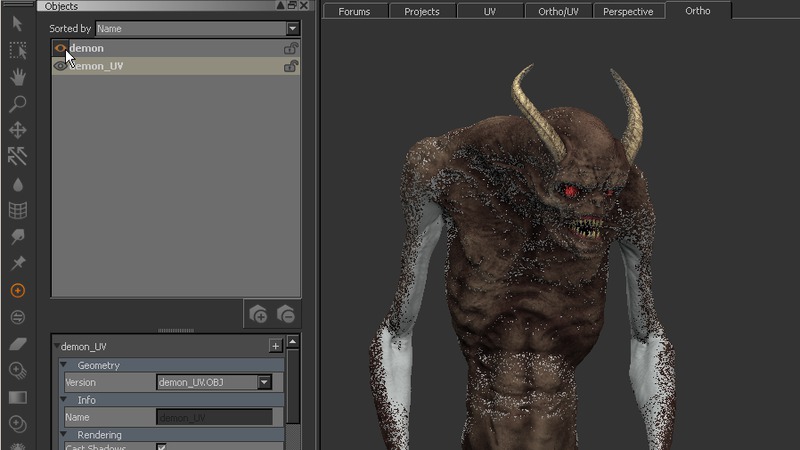Click the Name input field
Viewport: 800px width, 450px height.
click(x=214, y=417)
